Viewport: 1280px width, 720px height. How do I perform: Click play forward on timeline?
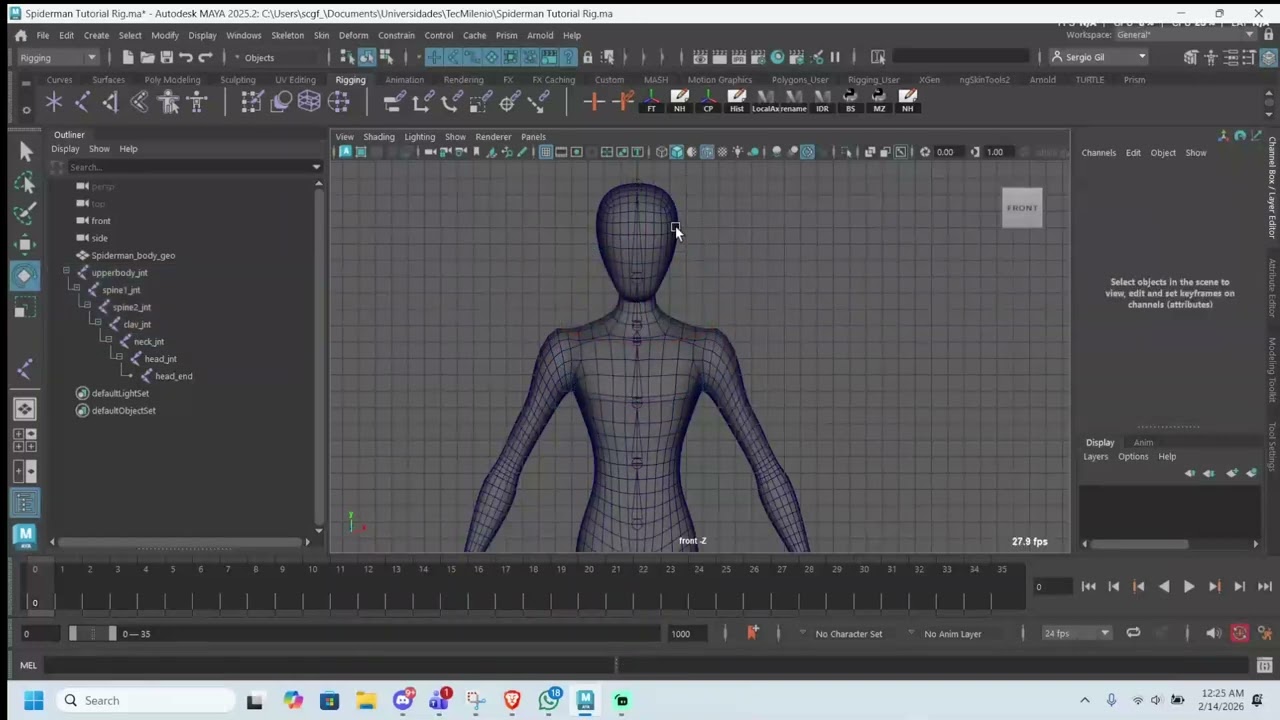click(x=1188, y=587)
